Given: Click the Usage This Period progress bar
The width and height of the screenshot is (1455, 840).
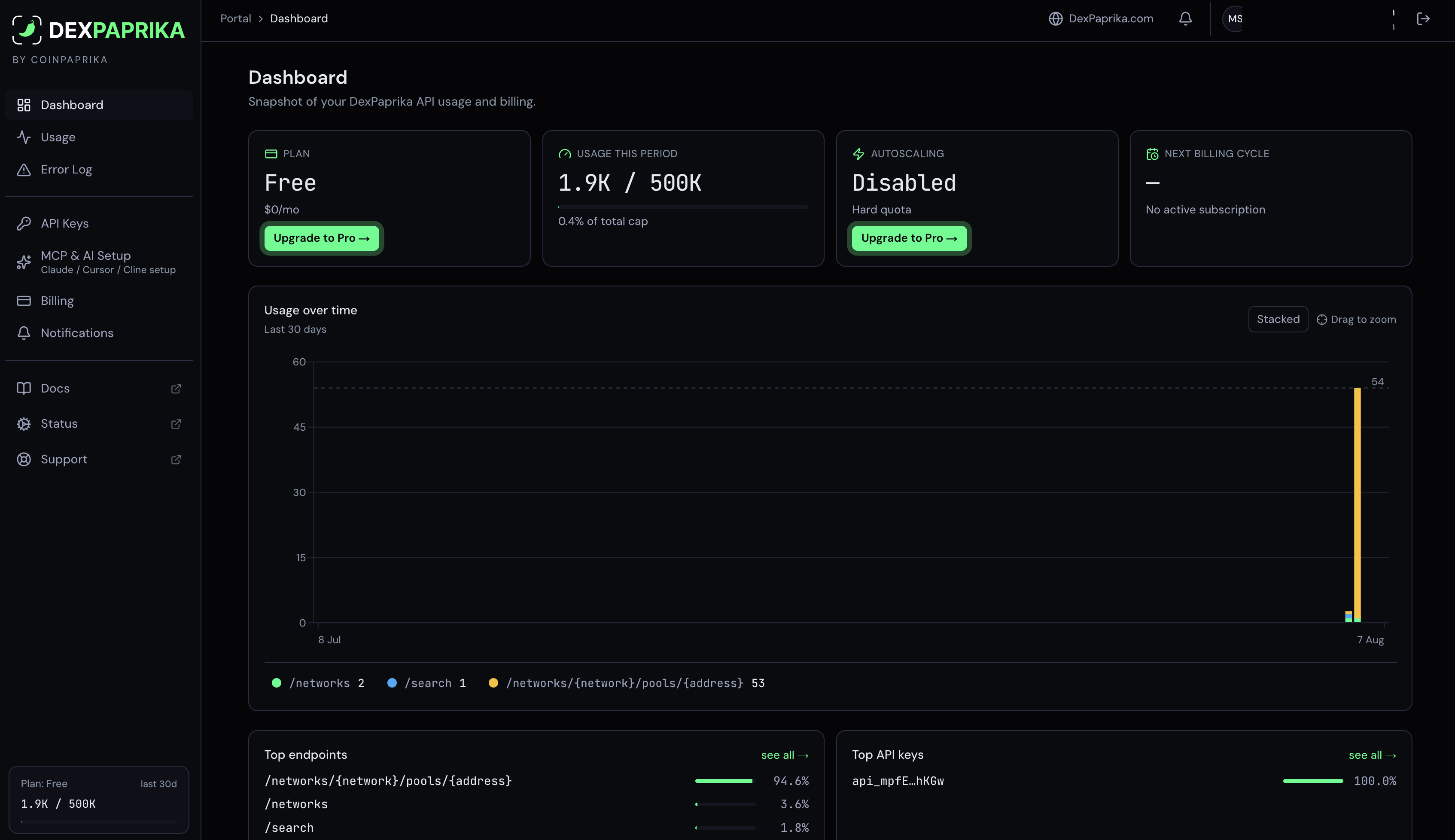Looking at the screenshot, I should point(683,207).
